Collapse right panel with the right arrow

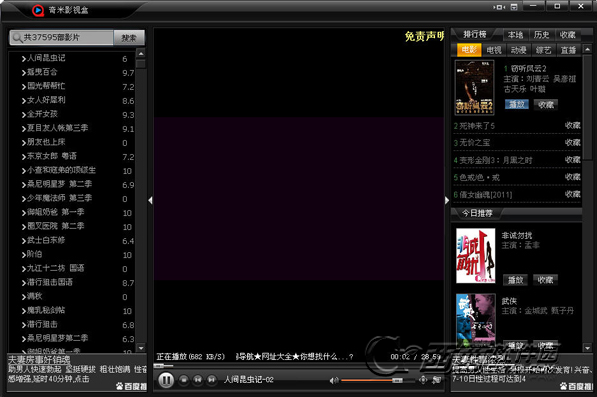point(447,200)
